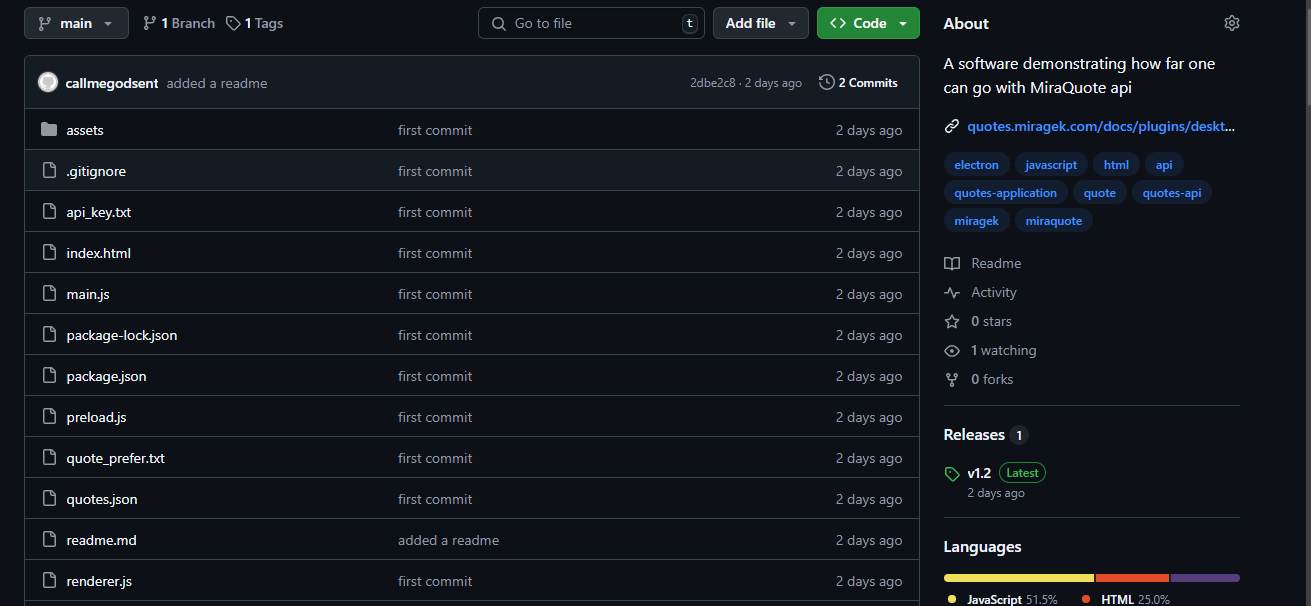The image size is (1311, 606).
Task: Open the About settings gear icon
Action: click(1232, 23)
